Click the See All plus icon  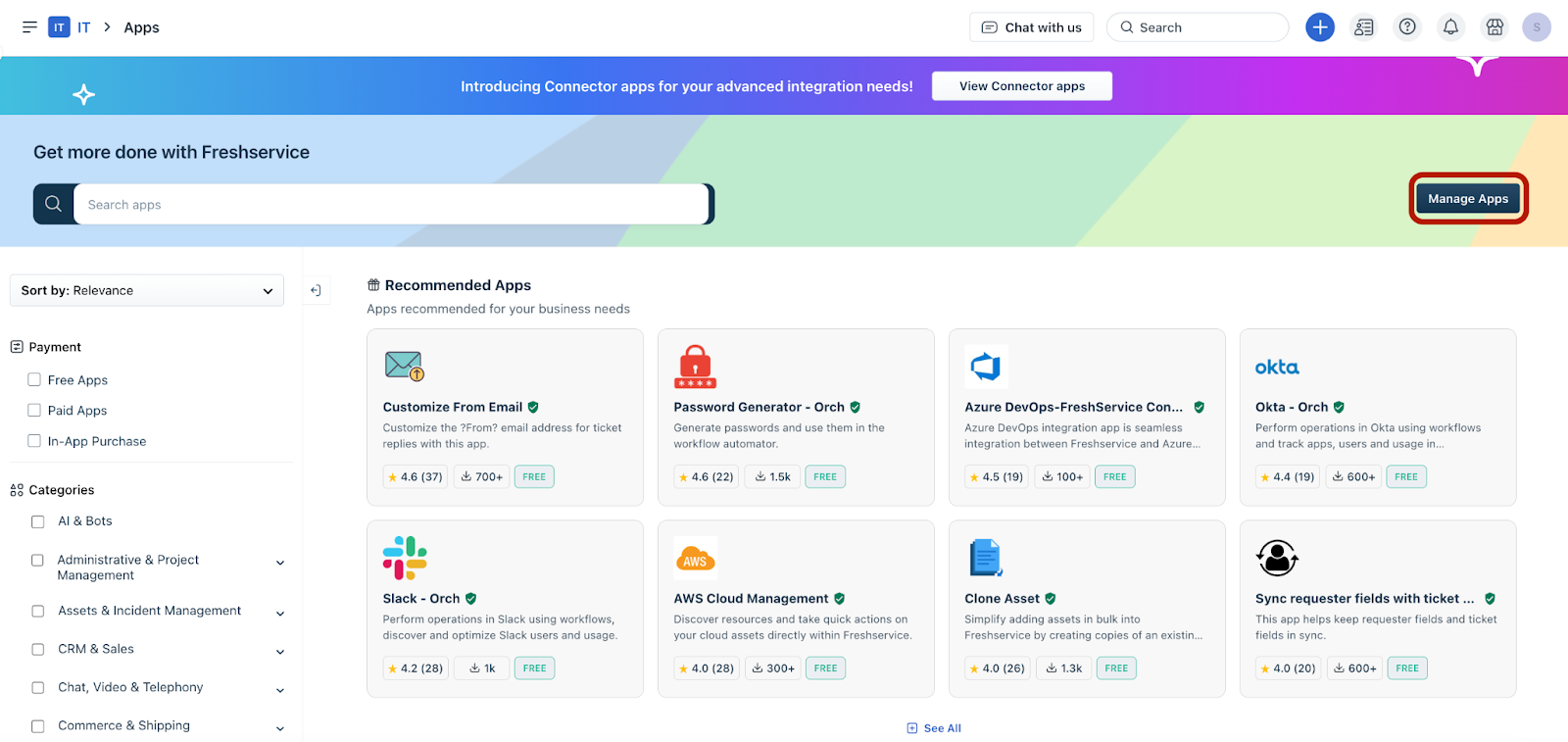(912, 728)
